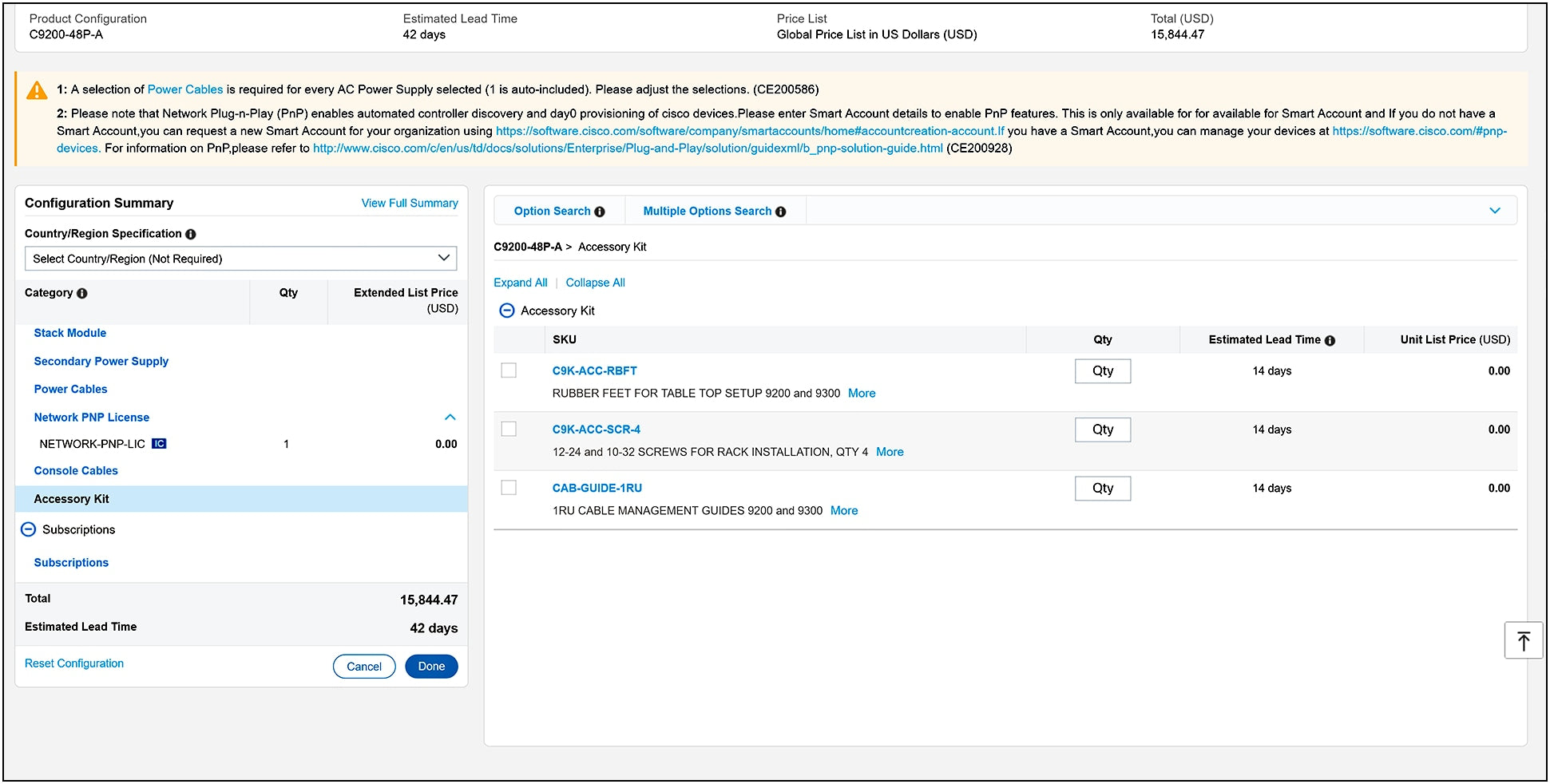Select the C9K-ACC-SCR-4 checkbox
Screen dimensions: 1550x784
(x=509, y=429)
